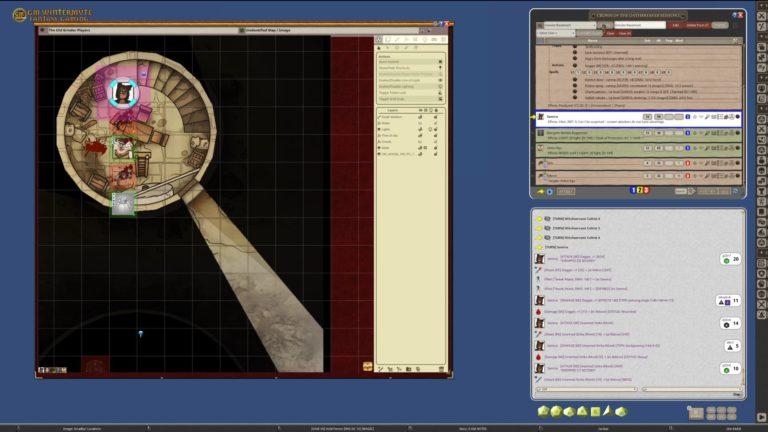
Task: Click round counter colored number indicator
Action: click(x=641, y=190)
